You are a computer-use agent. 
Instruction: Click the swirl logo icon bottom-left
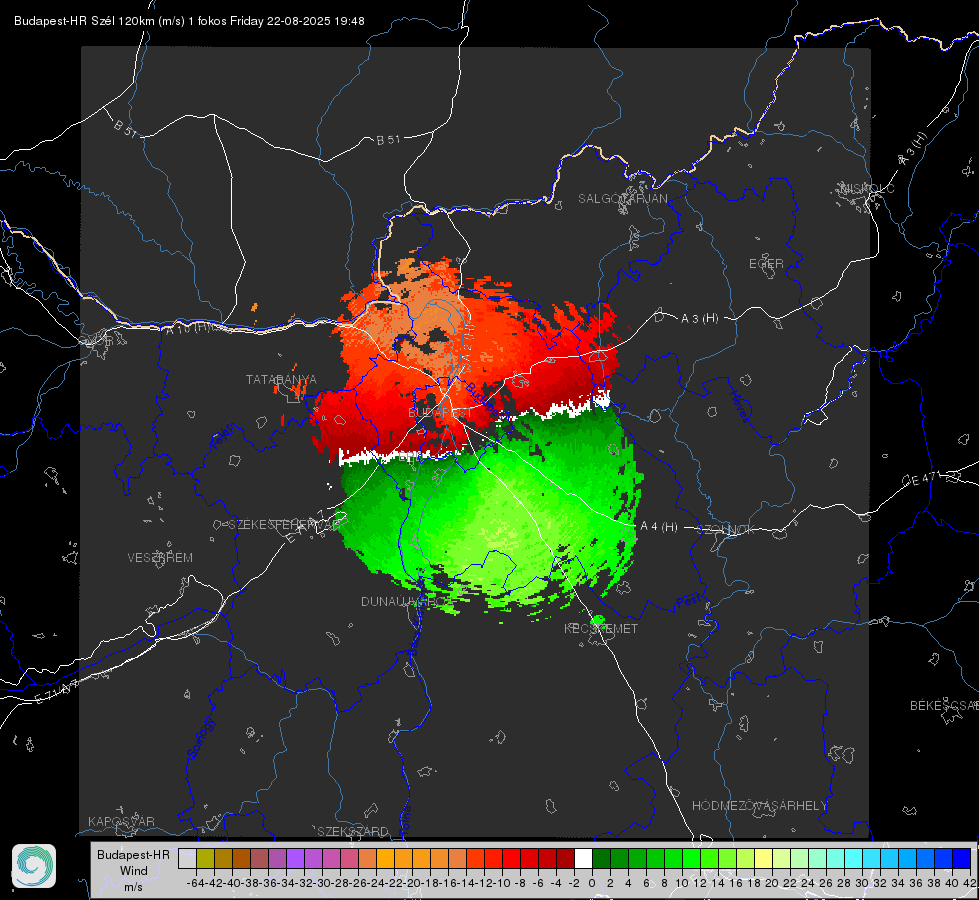[x=34, y=866]
